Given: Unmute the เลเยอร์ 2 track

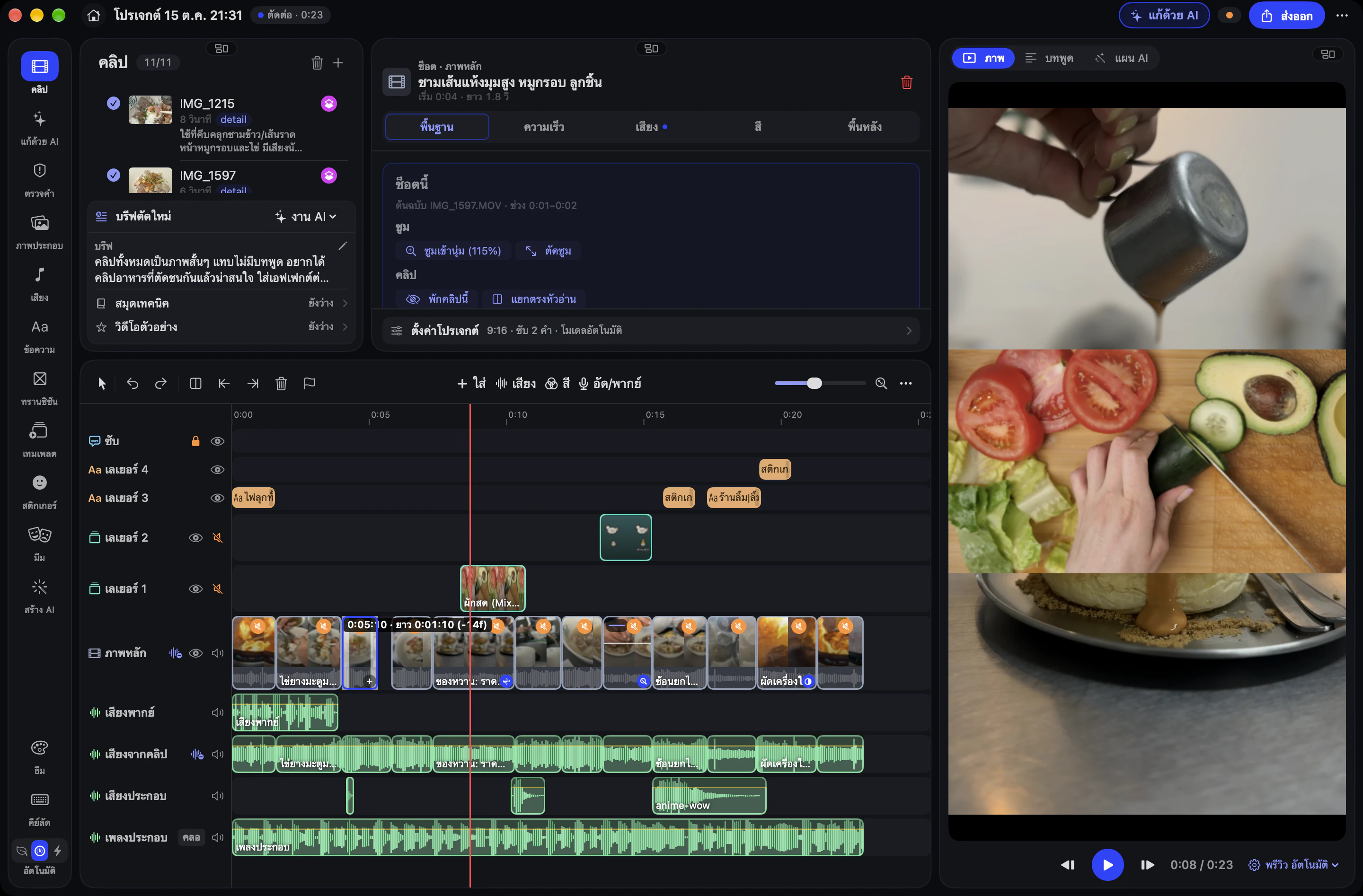Looking at the screenshot, I should pos(218,537).
